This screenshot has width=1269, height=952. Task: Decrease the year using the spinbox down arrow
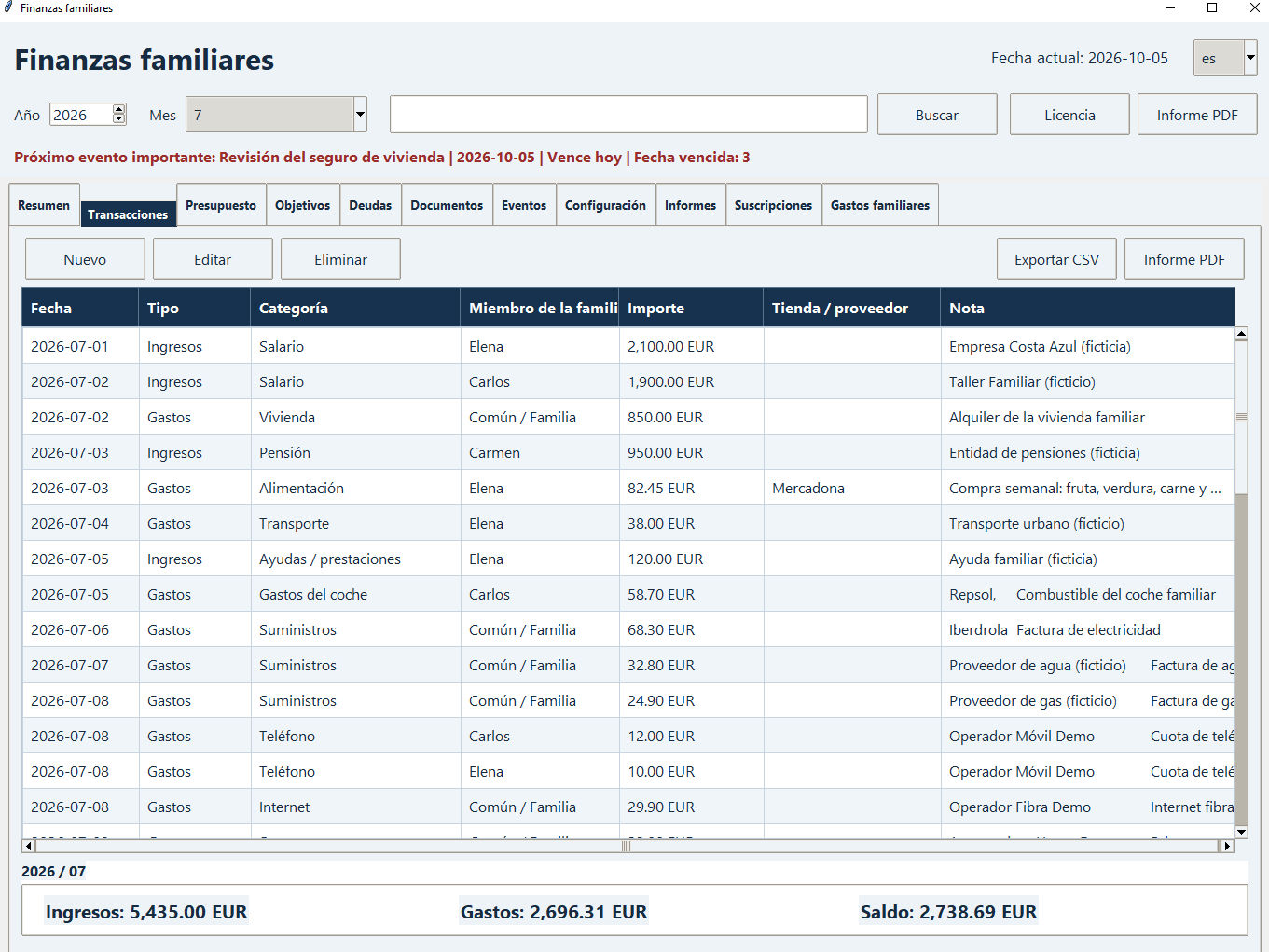pos(118,119)
